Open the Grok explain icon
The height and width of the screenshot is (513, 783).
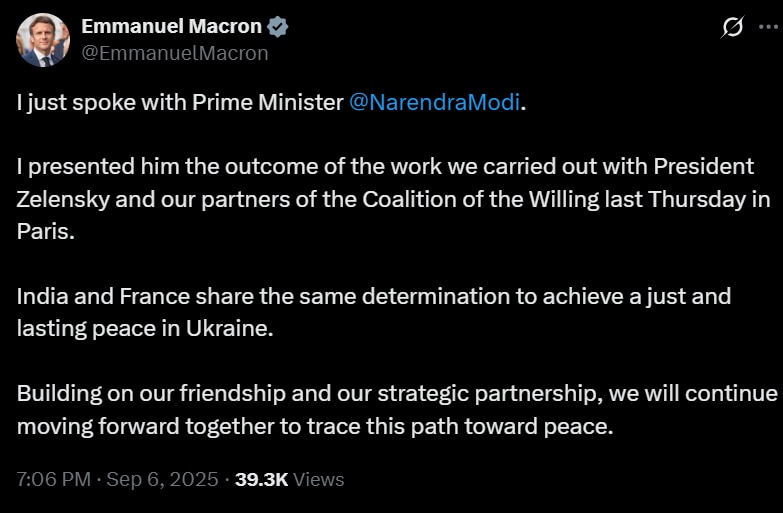732,27
